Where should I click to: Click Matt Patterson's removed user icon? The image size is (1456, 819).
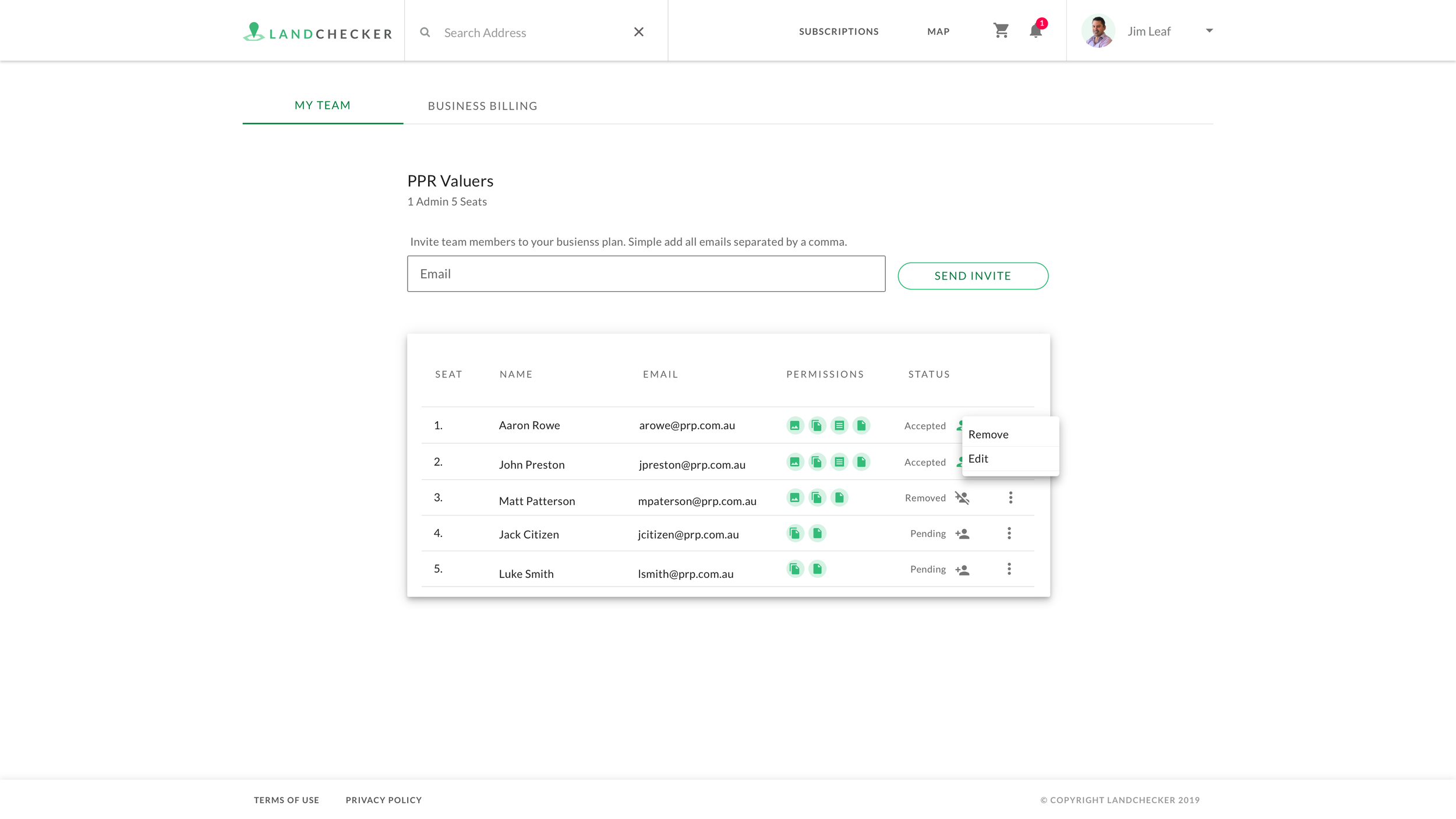(962, 498)
